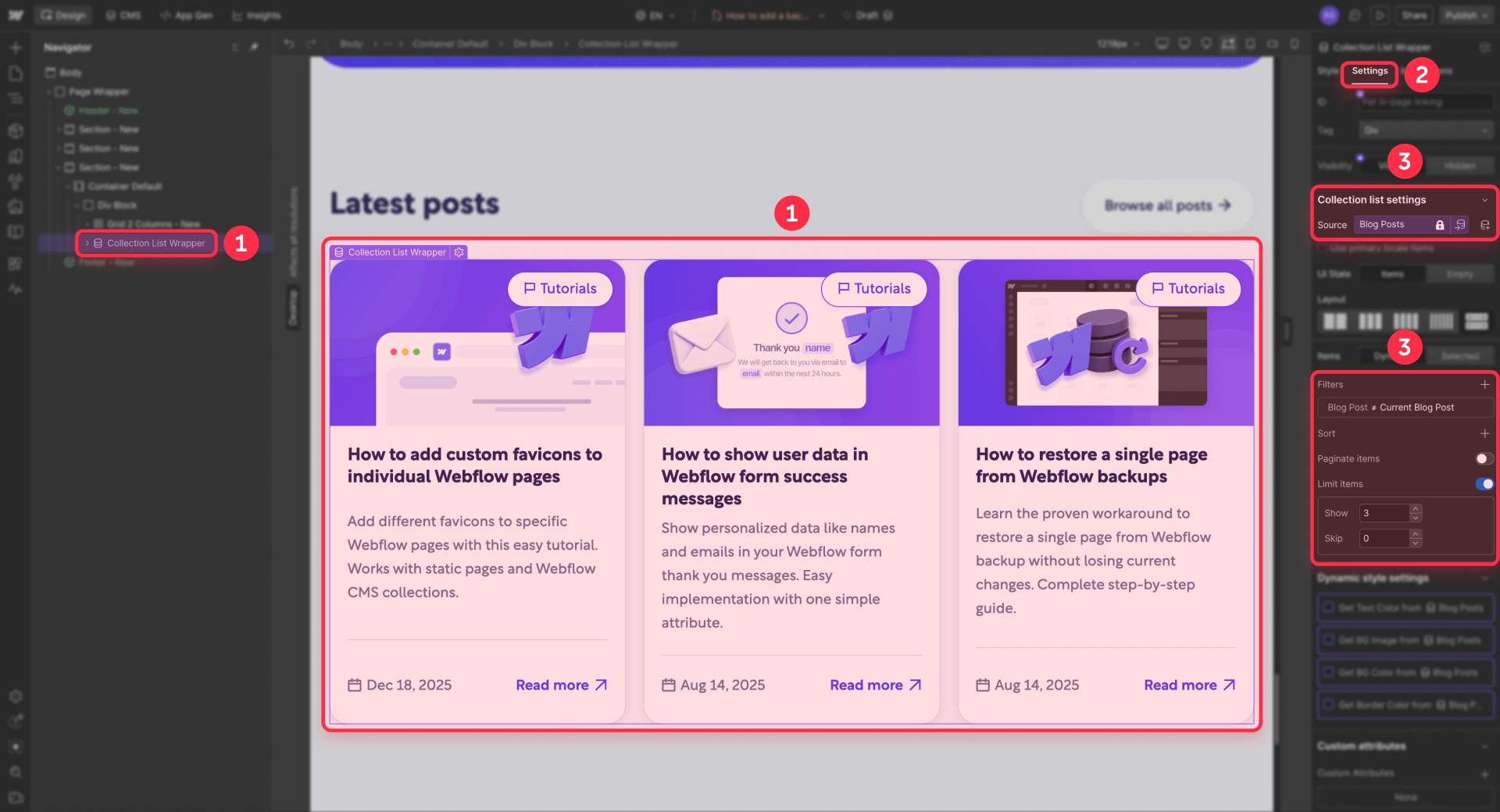Enable the Paginate items toggle
The image size is (1500, 812).
coord(1484,458)
